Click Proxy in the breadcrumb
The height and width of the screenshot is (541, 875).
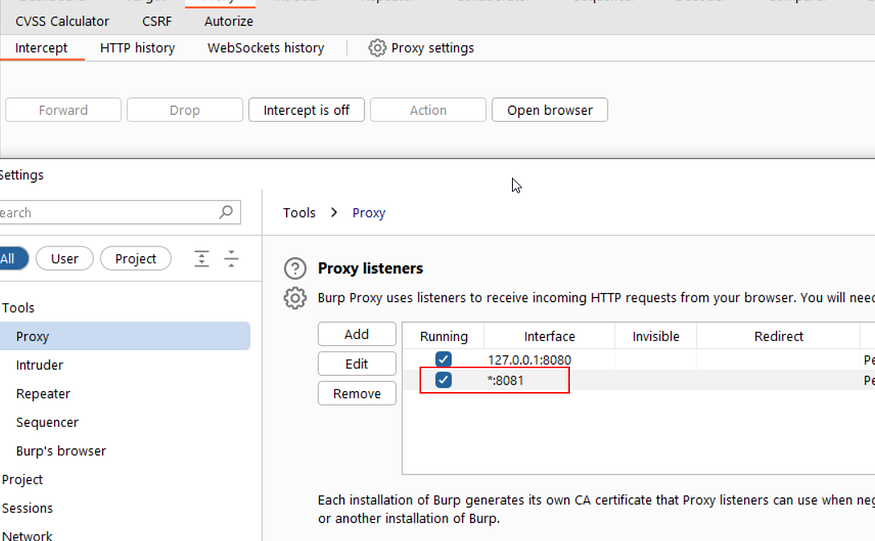369,213
